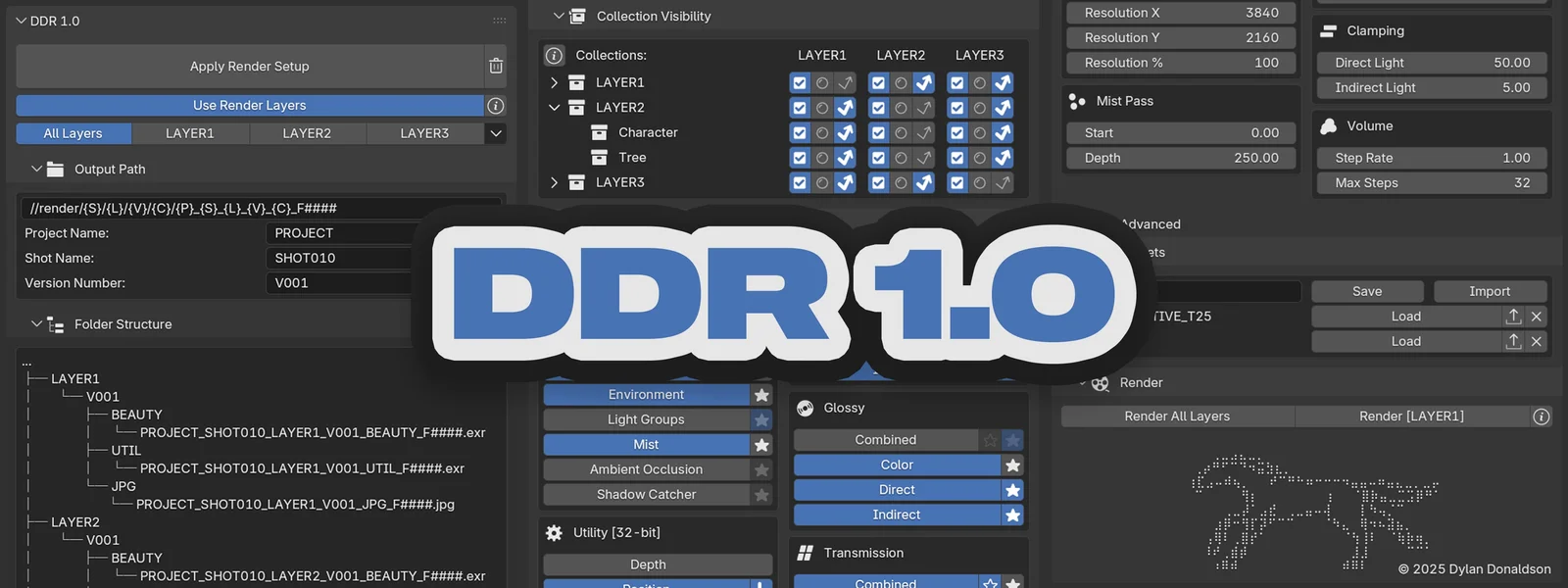Click the info icon beside Render [LAYER1]
The image size is (1568, 588).
coord(1541,416)
